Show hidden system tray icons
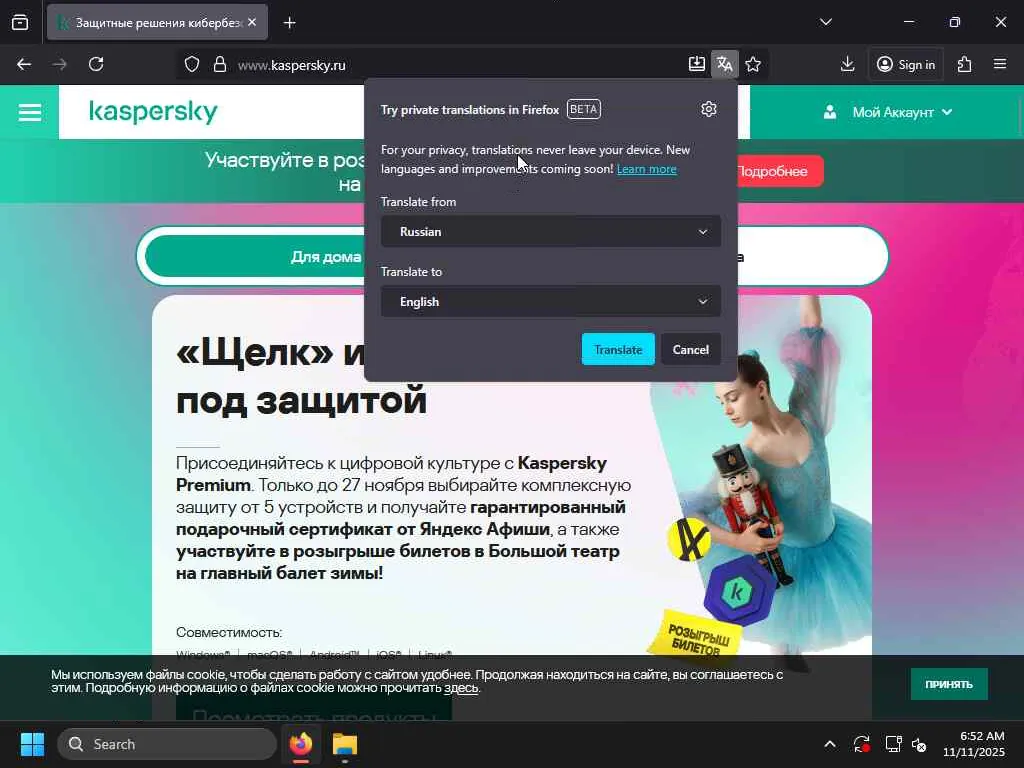 (829, 744)
